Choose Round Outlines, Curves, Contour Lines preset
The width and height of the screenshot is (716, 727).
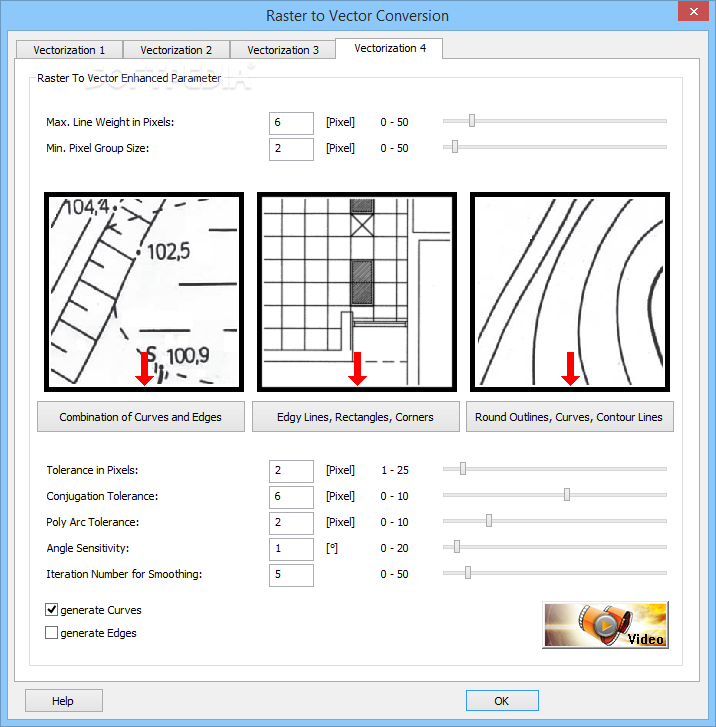click(x=569, y=417)
